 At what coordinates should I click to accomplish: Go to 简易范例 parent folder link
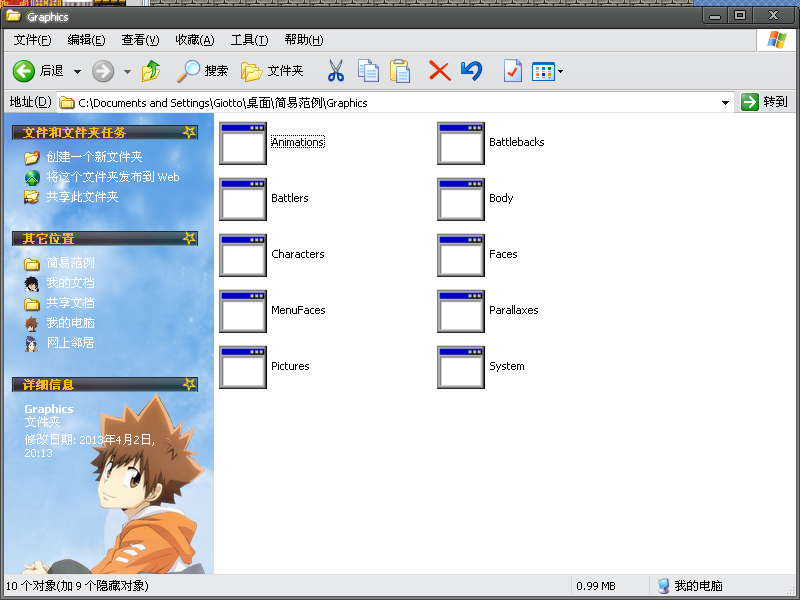[x=70, y=263]
